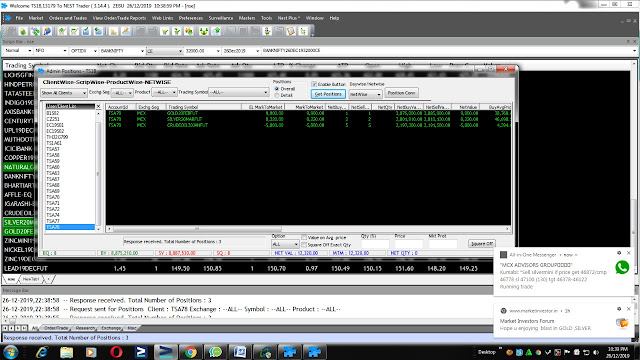This screenshot has height=360, width=640.
Task: Open the Market menu
Action: coord(36,18)
